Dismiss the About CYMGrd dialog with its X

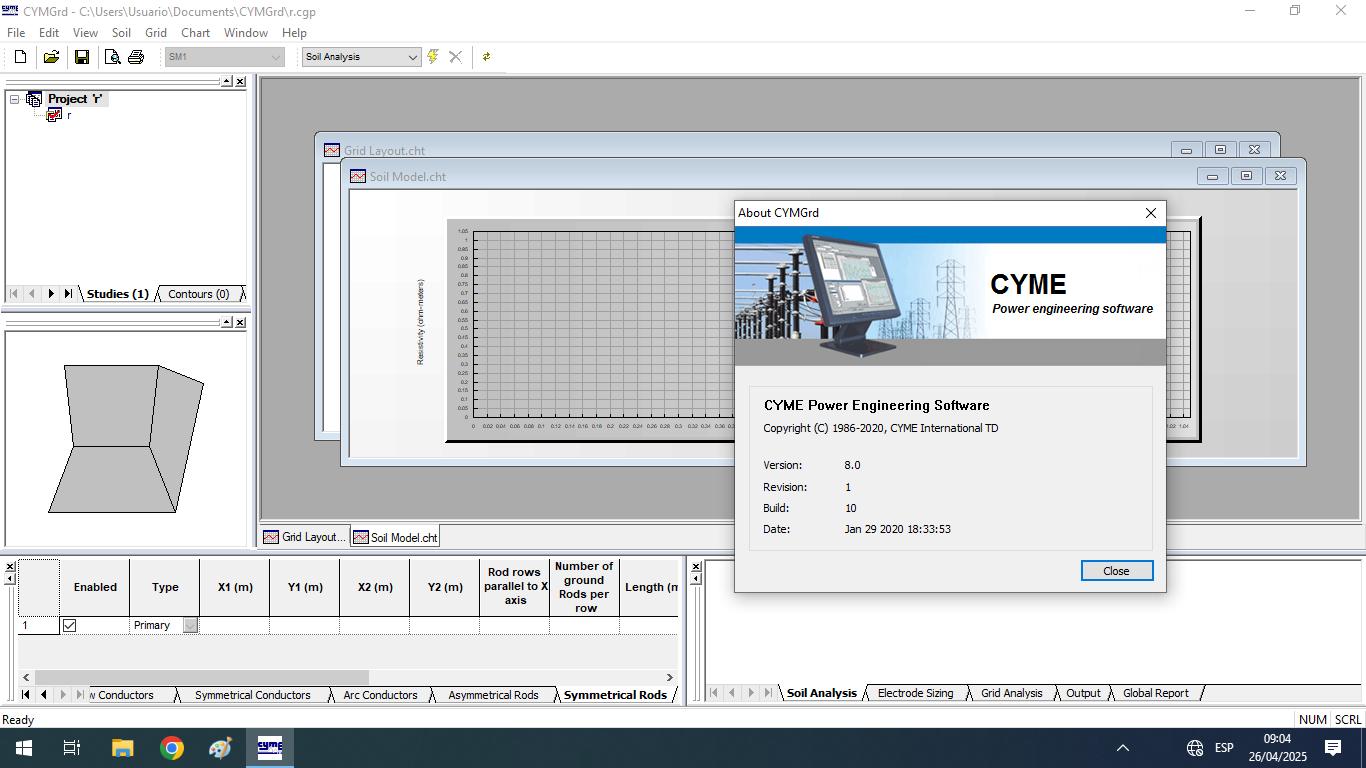coord(1150,213)
